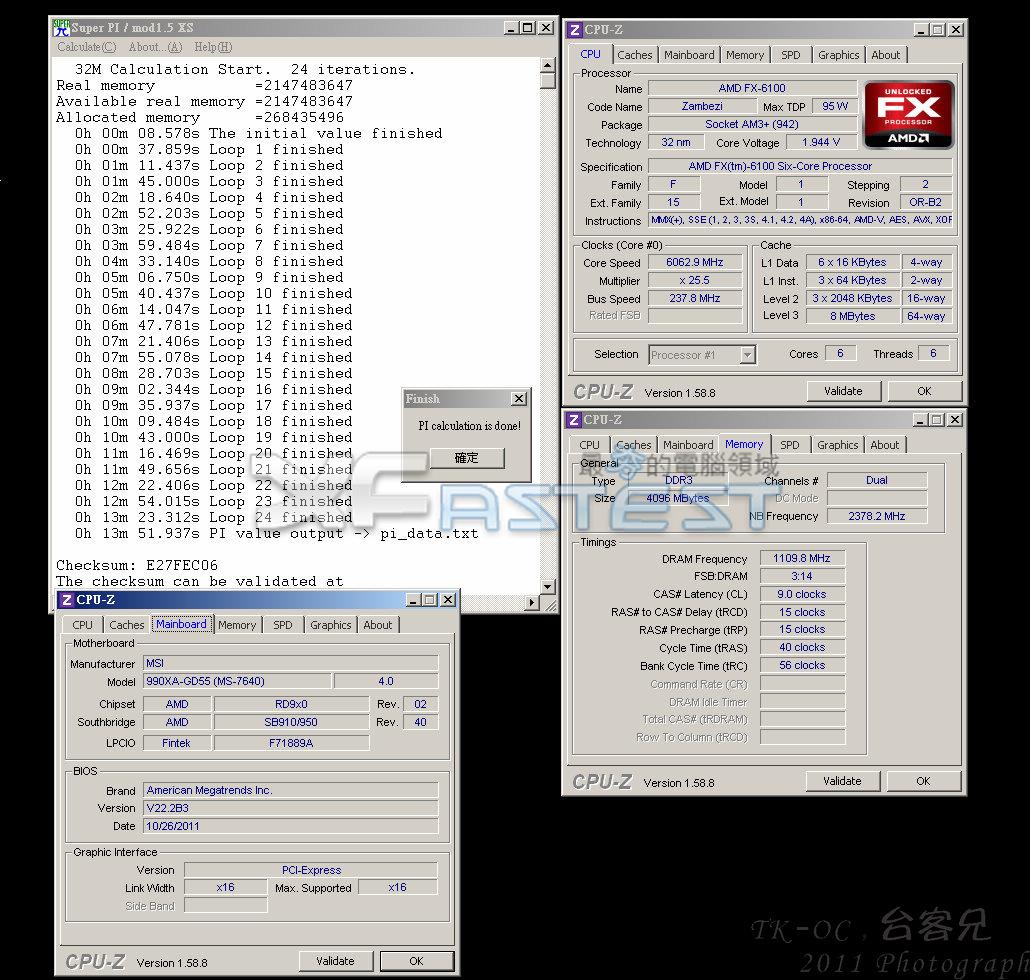Click the NB Frequency value 2378.2 MHz

877,516
